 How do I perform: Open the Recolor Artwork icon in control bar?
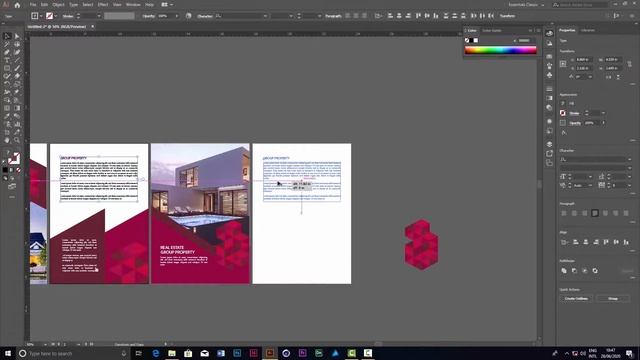pos(189,16)
